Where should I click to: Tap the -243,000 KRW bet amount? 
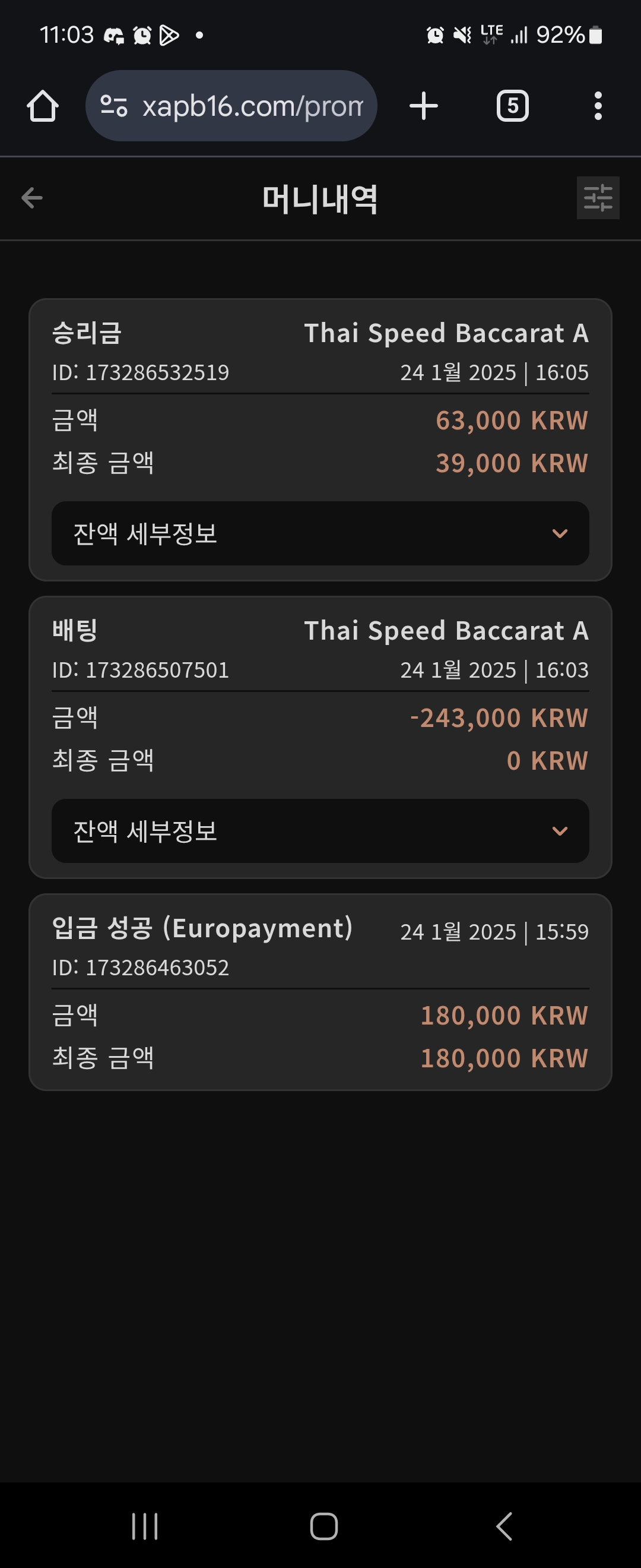[499, 718]
